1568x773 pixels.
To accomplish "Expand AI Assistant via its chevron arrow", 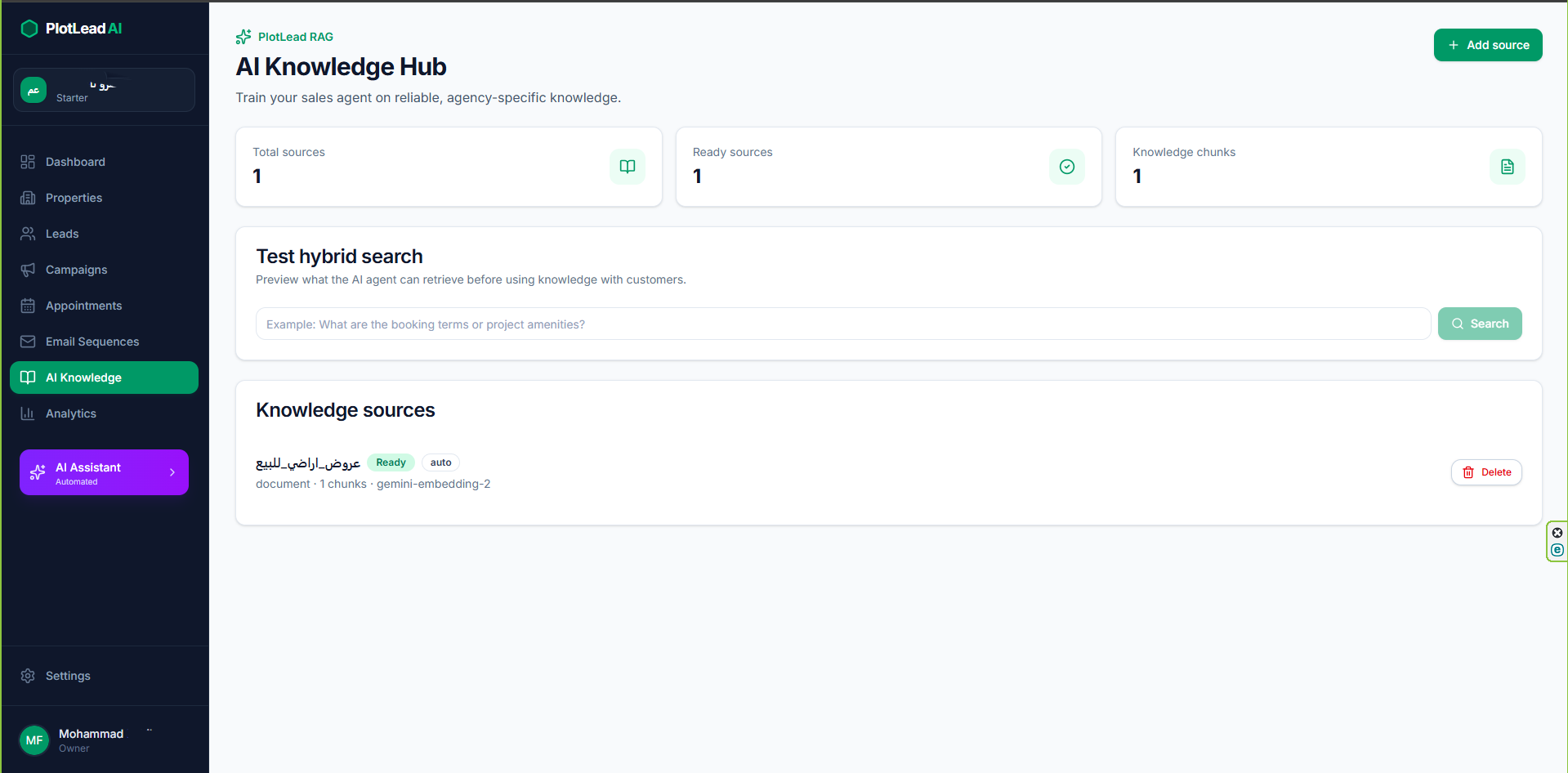I will (x=172, y=472).
